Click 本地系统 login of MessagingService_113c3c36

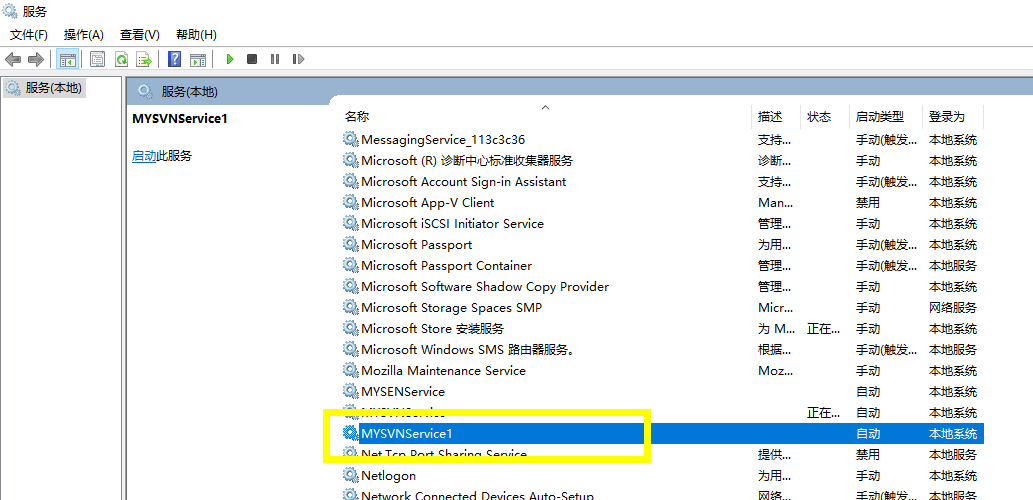pos(953,139)
